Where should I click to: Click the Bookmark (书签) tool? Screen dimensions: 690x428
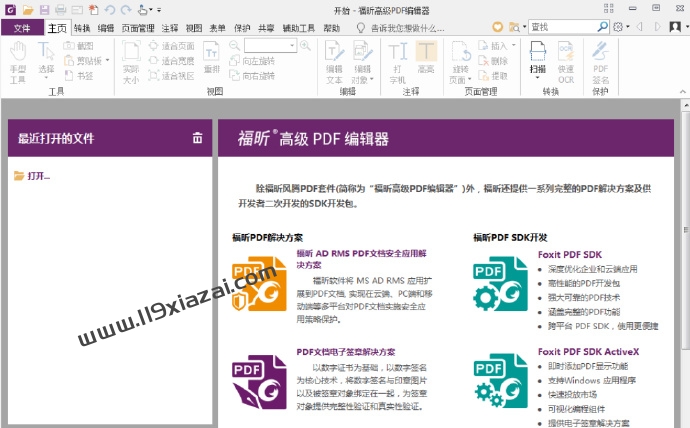pyautogui.click(x=78, y=76)
